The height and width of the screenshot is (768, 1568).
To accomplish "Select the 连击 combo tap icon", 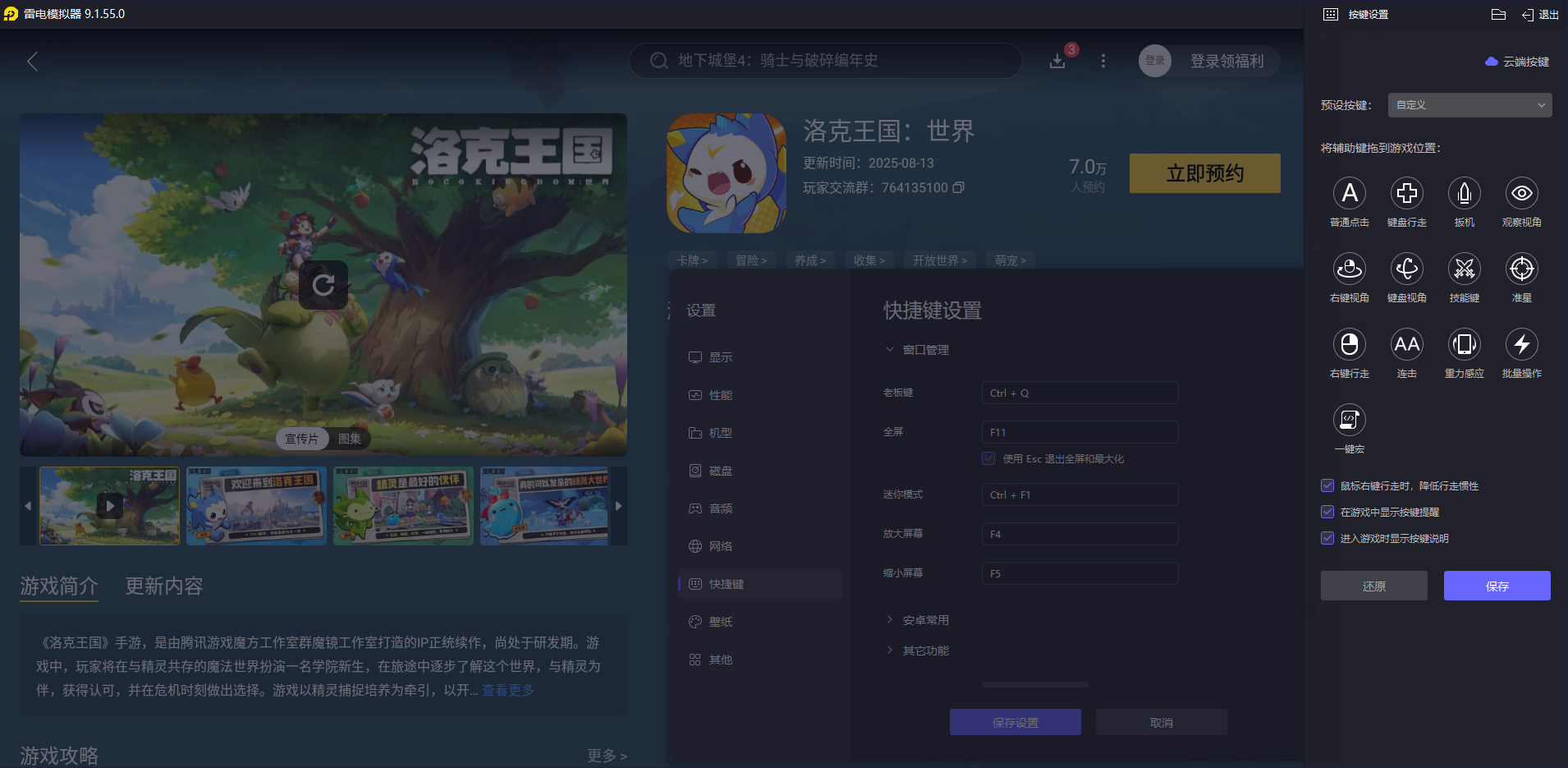I will pyautogui.click(x=1406, y=344).
